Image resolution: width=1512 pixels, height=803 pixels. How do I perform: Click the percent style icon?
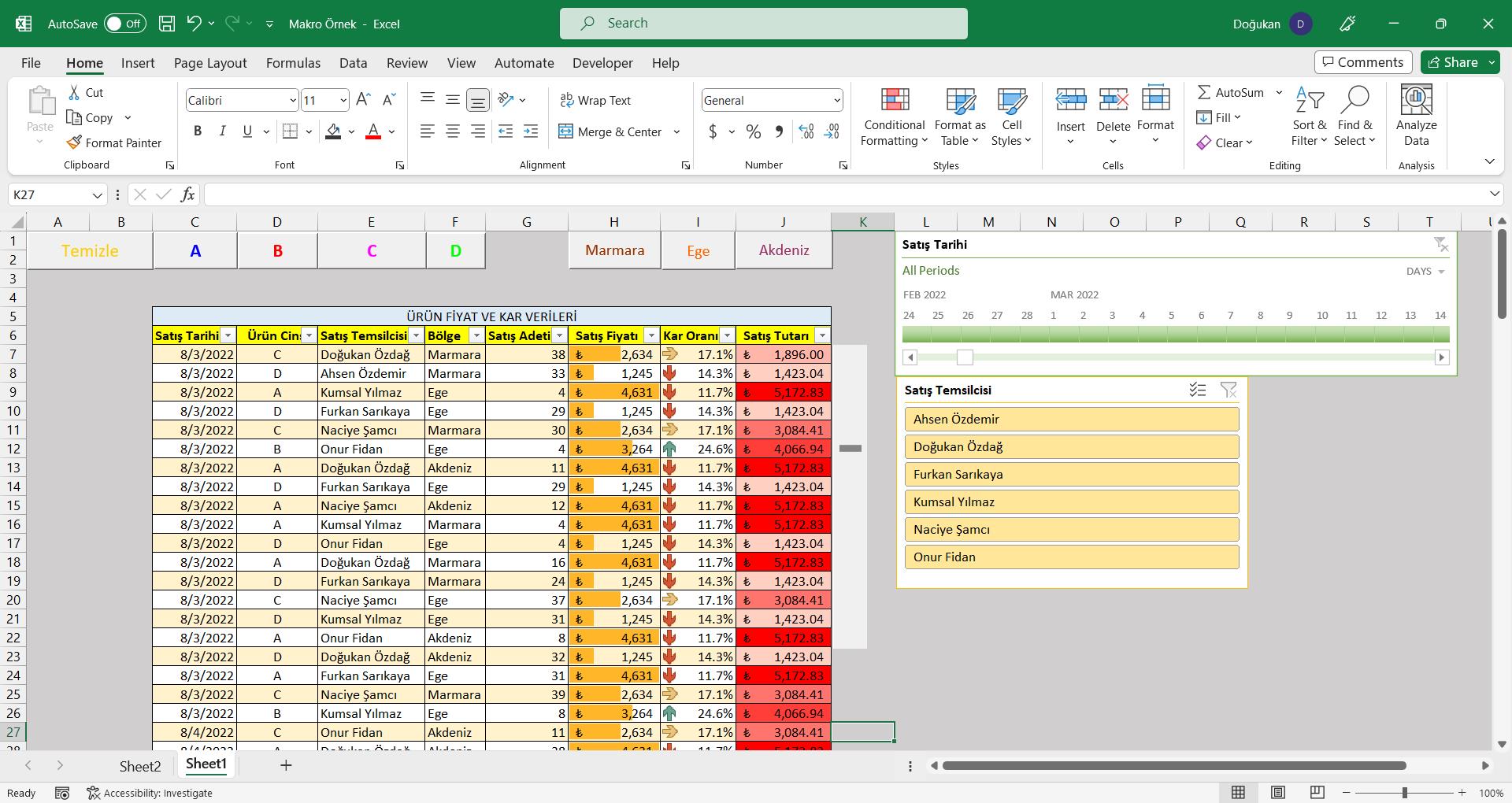[753, 131]
